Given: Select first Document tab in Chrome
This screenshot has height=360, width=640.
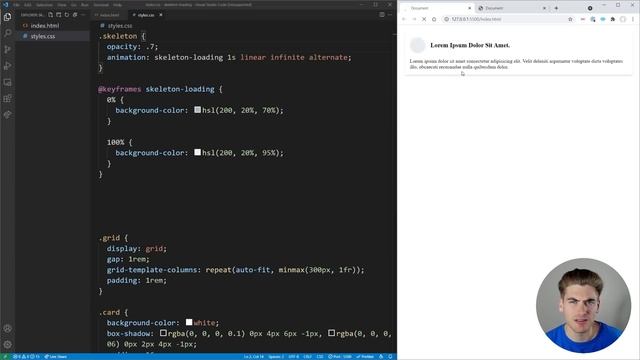Looking at the screenshot, I should point(437,8).
